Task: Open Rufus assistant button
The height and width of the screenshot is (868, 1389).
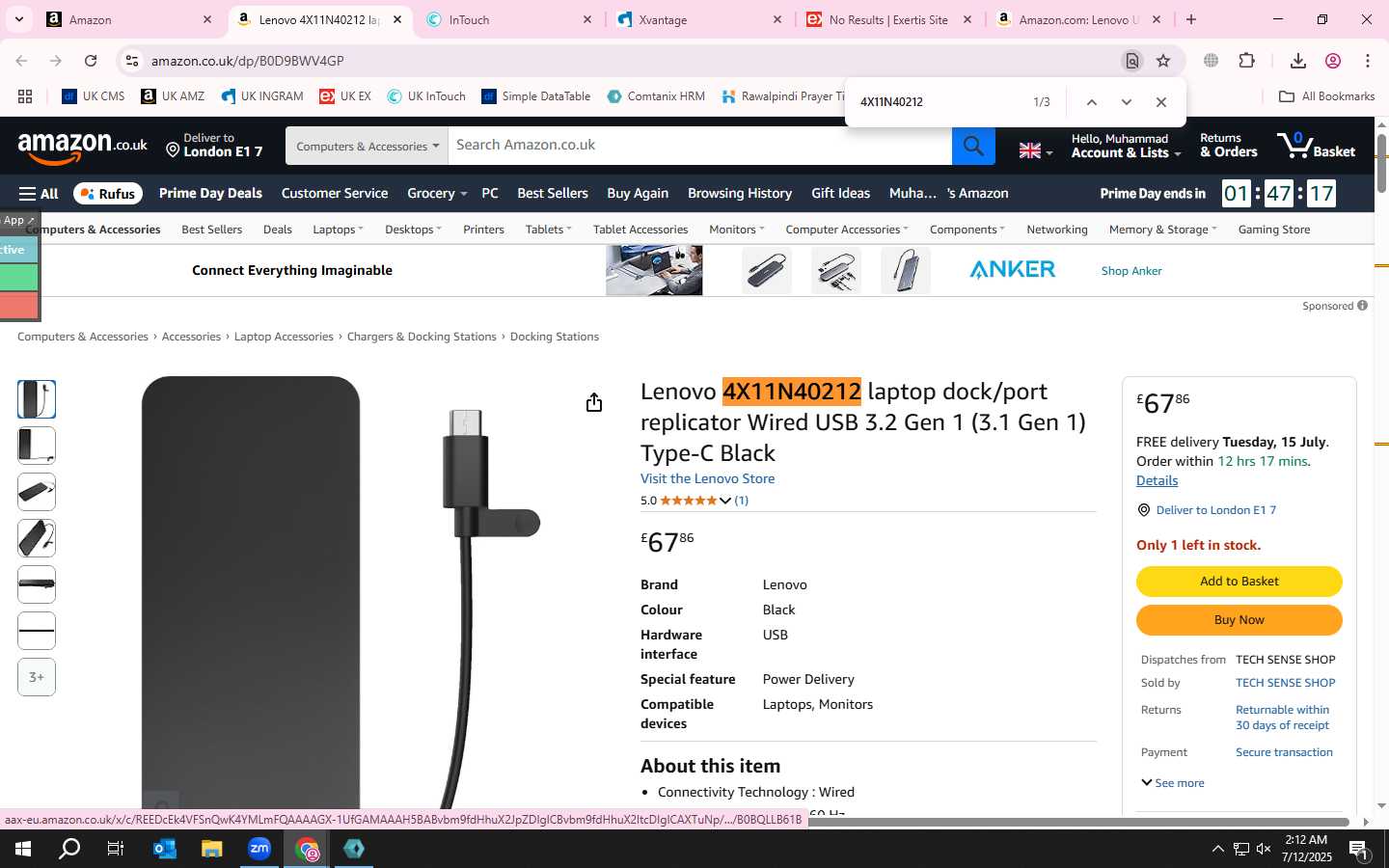Action: [108, 193]
